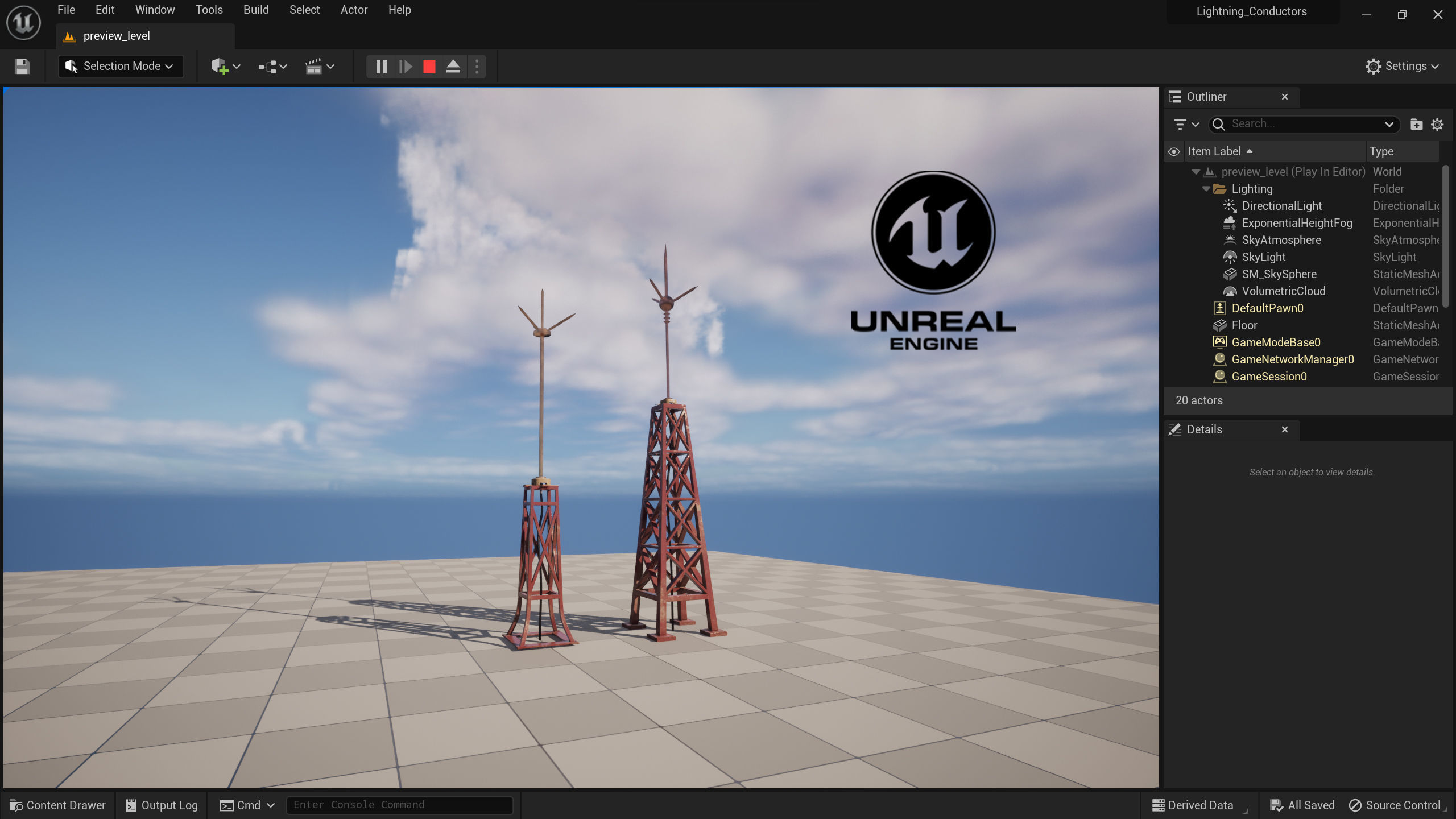Image resolution: width=1456 pixels, height=819 pixels.
Task: Open the Select menu
Action: (x=304, y=10)
